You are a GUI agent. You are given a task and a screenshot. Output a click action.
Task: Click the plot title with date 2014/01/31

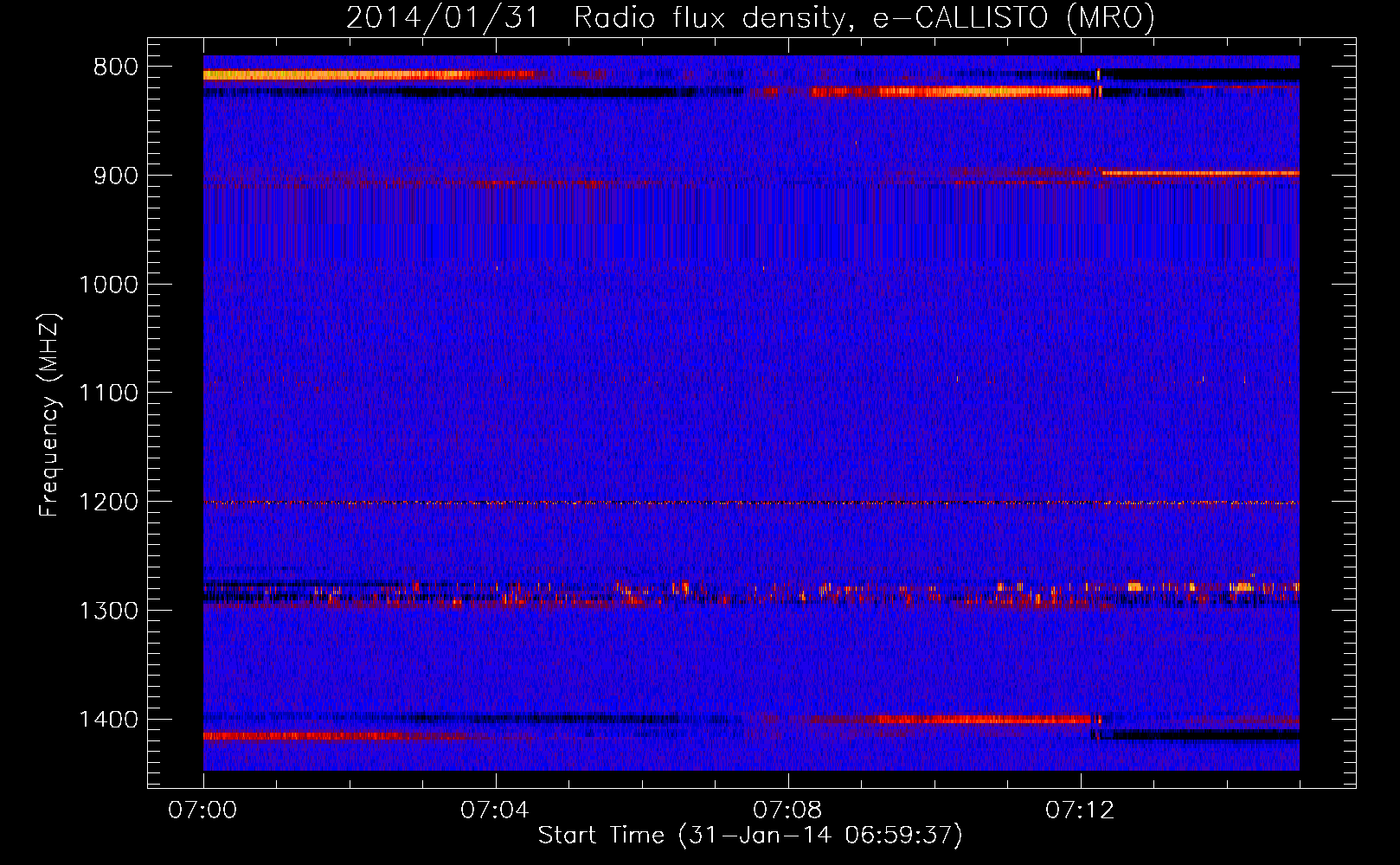click(x=750, y=18)
